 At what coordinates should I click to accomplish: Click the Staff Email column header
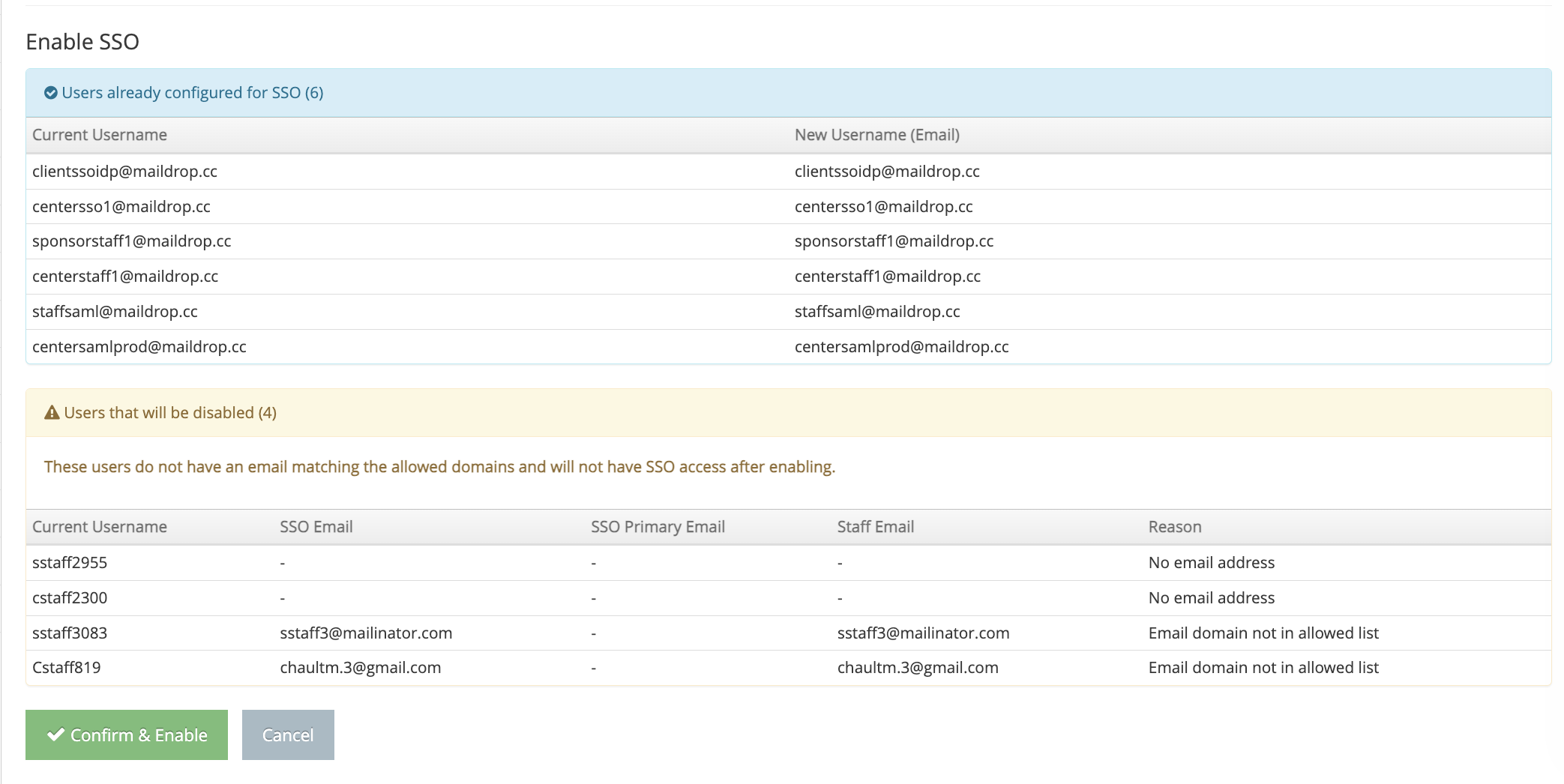click(x=875, y=527)
